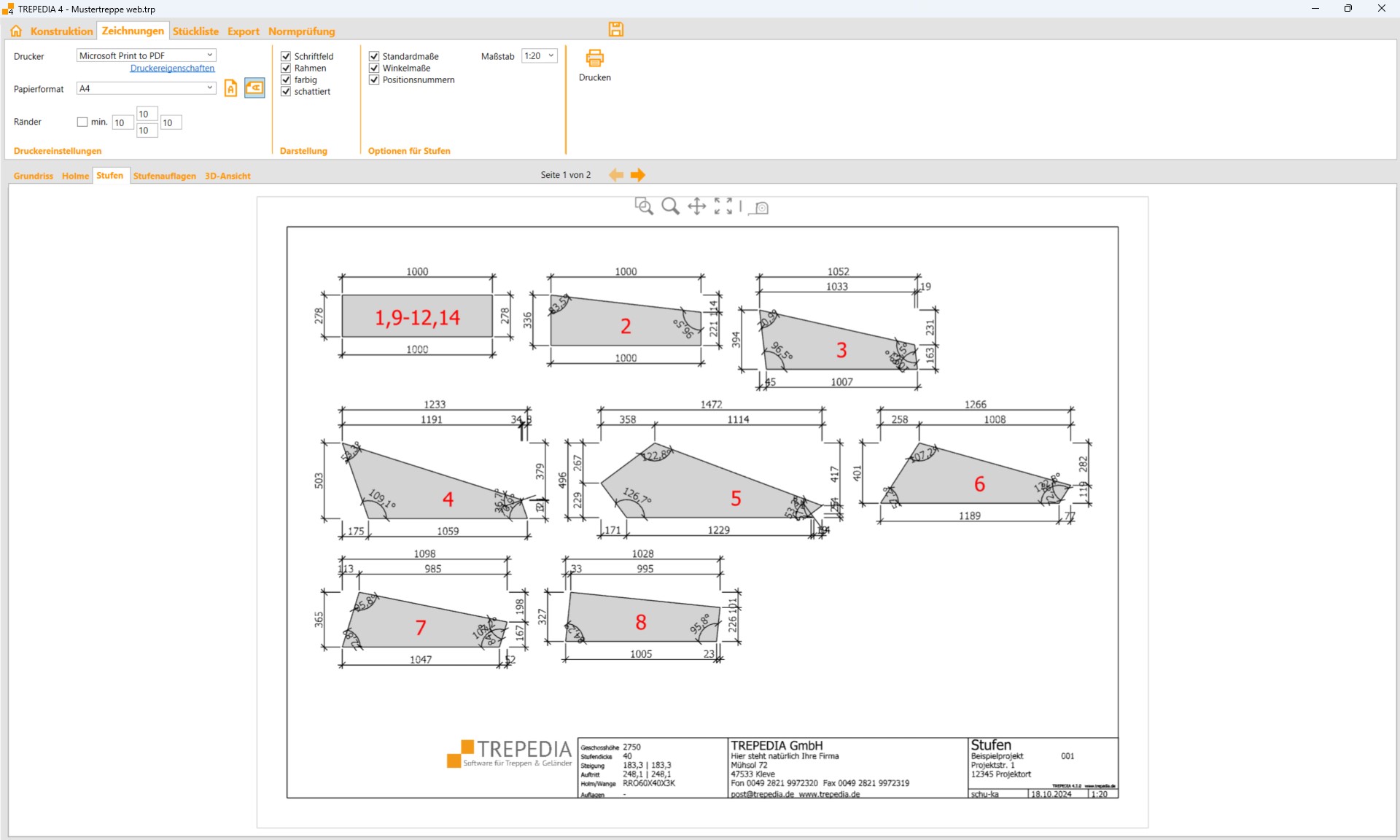1400x840 pixels.
Task: Select the tape measure tool
Action: point(760,208)
